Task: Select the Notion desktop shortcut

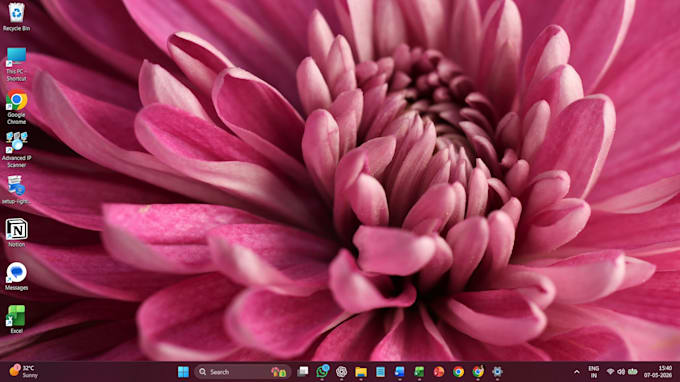Action: click(x=16, y=233)
